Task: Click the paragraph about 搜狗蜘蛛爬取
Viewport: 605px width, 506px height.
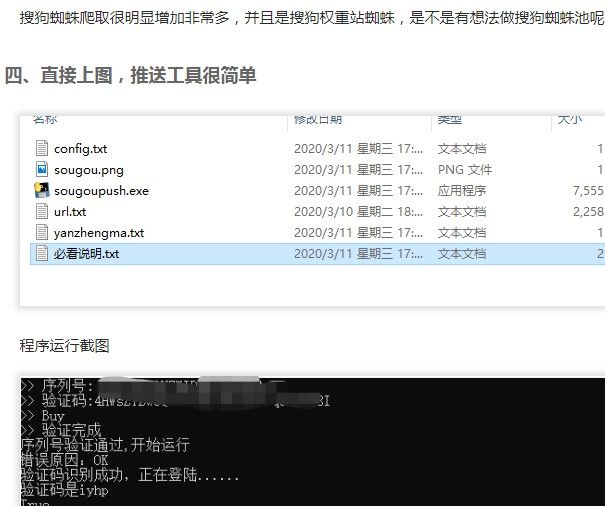Action: click(x=312, y=18)
